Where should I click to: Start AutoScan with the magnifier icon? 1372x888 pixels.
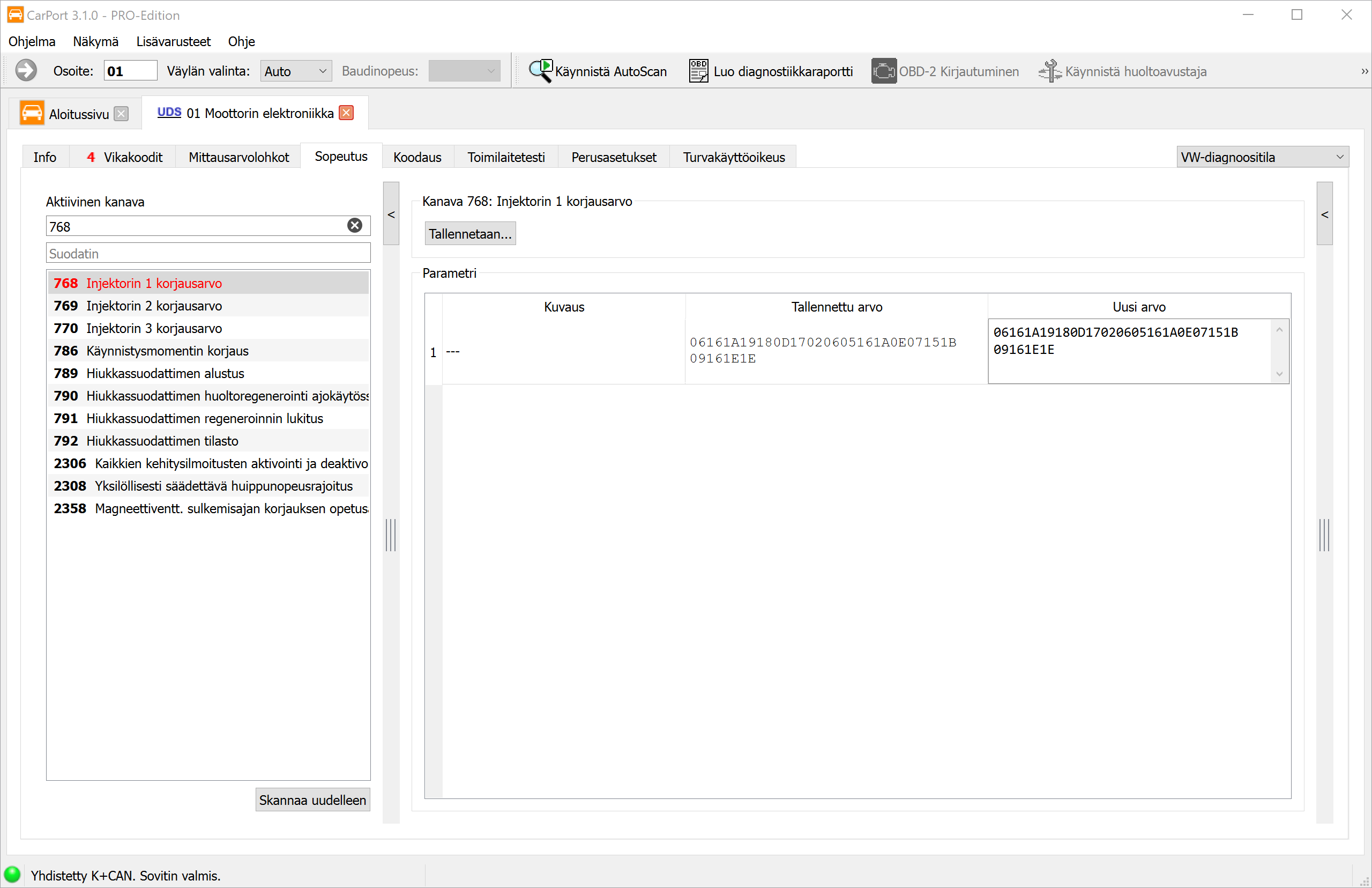tap(541, 71)
